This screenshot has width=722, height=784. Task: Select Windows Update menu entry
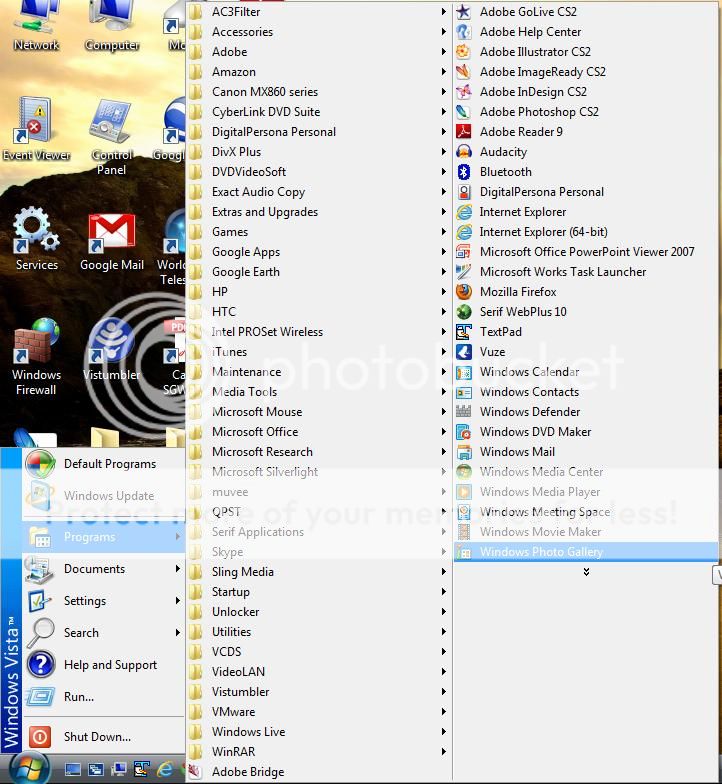(104, 496)
